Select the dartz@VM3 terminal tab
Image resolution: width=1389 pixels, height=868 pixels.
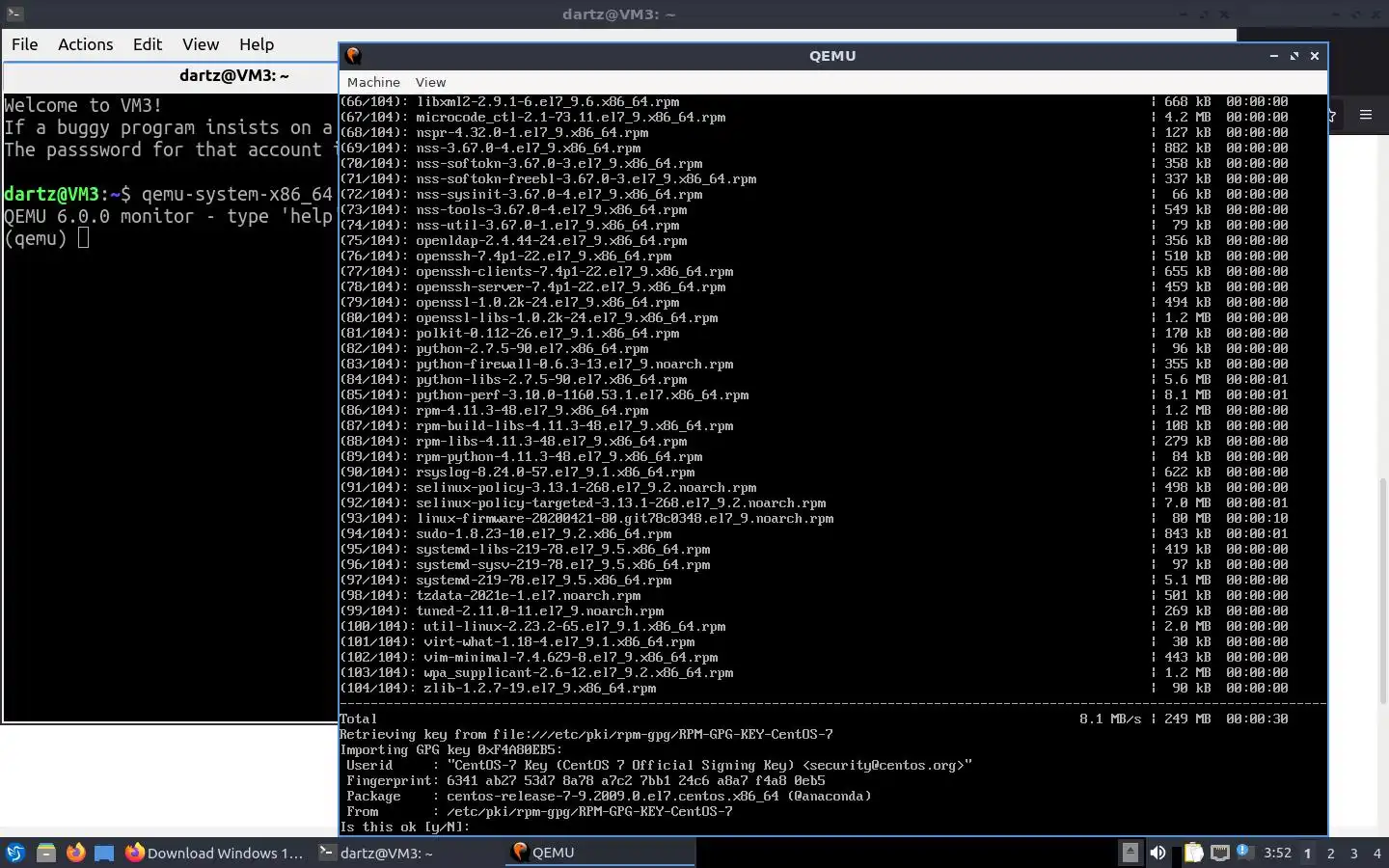coord(233,75)
